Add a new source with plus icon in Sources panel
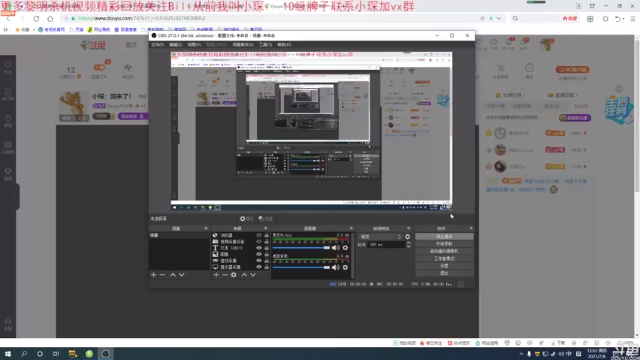Screen dimensions: 640x360 point(216,275)
